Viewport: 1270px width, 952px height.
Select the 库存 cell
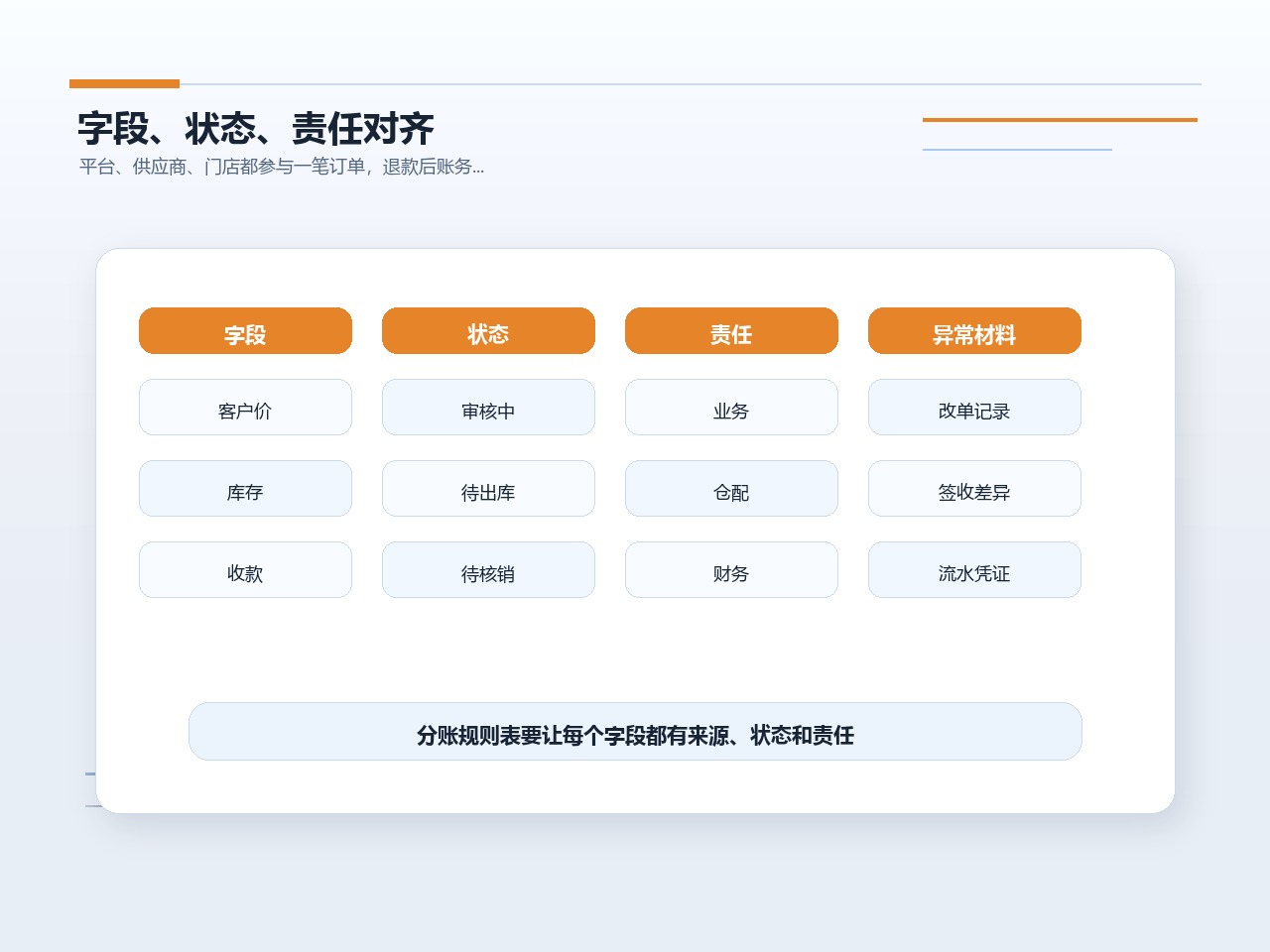(245, 489)
